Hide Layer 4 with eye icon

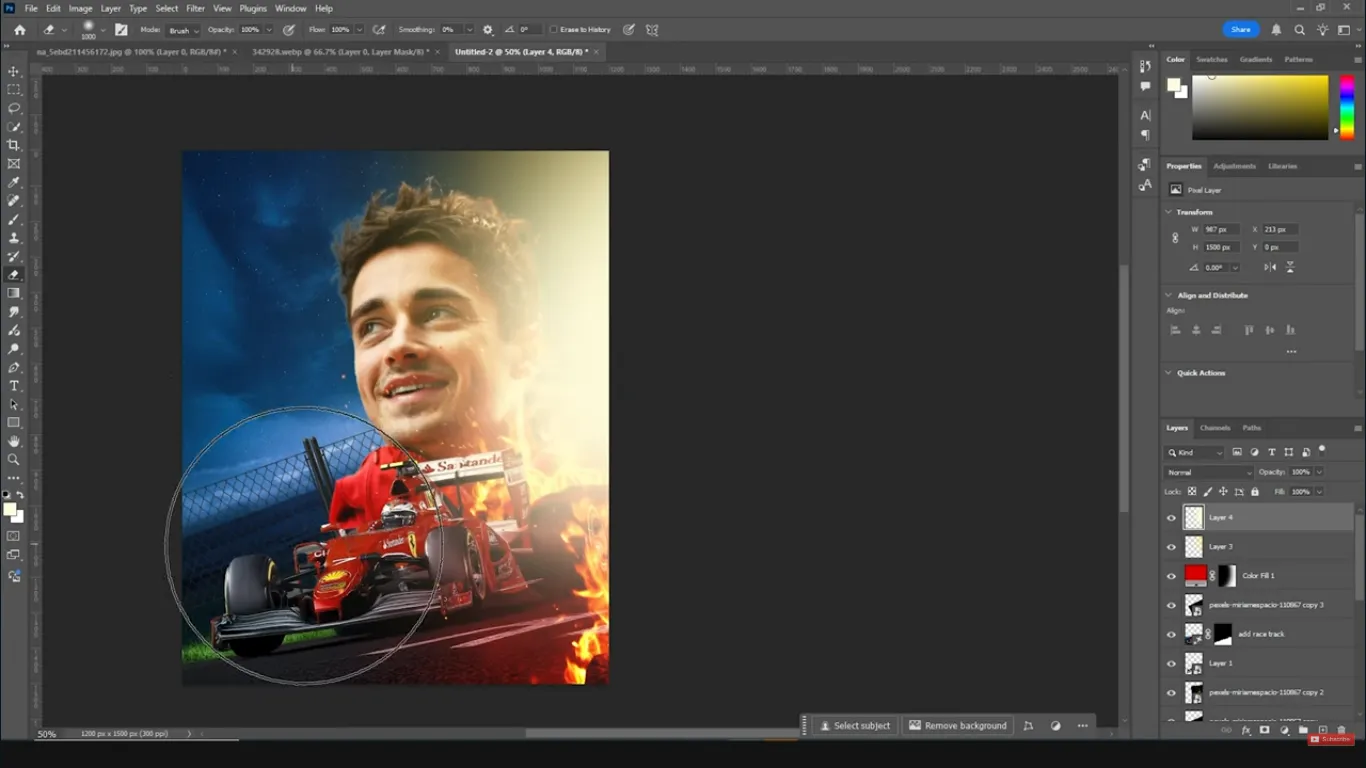point(1172,518)
